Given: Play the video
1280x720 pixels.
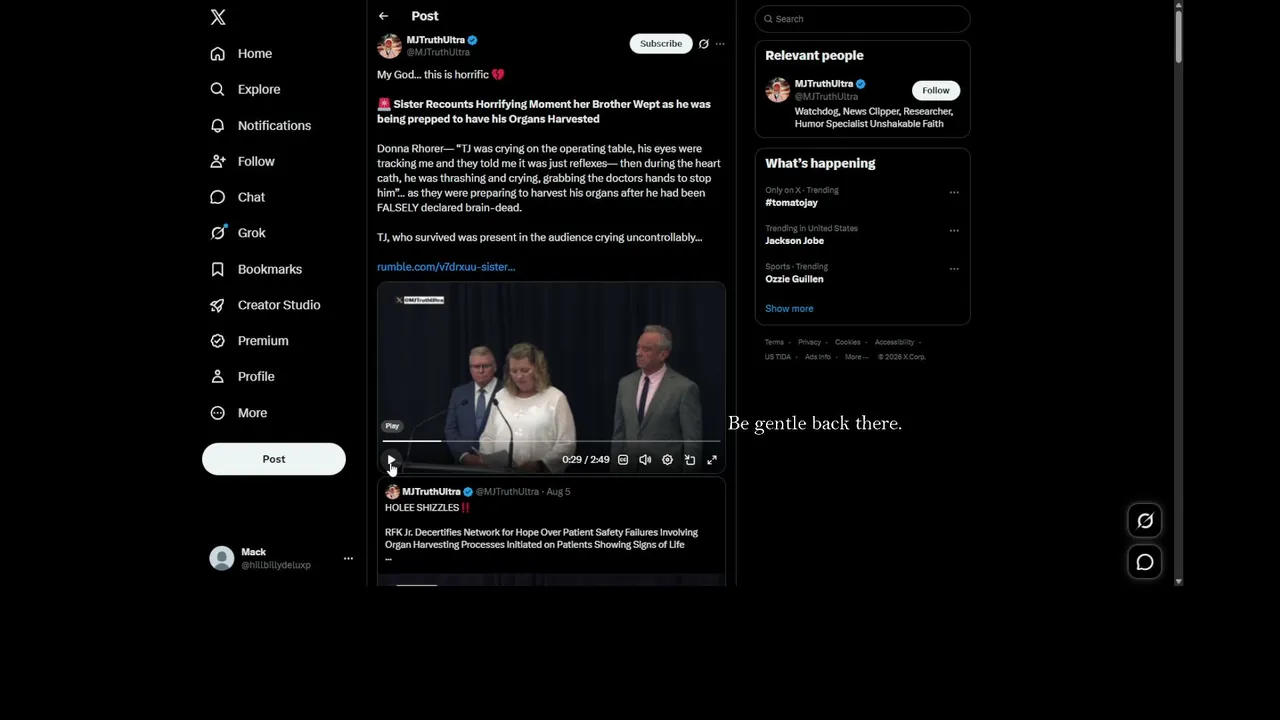Looking at the screenshot, I should [391, 460].
